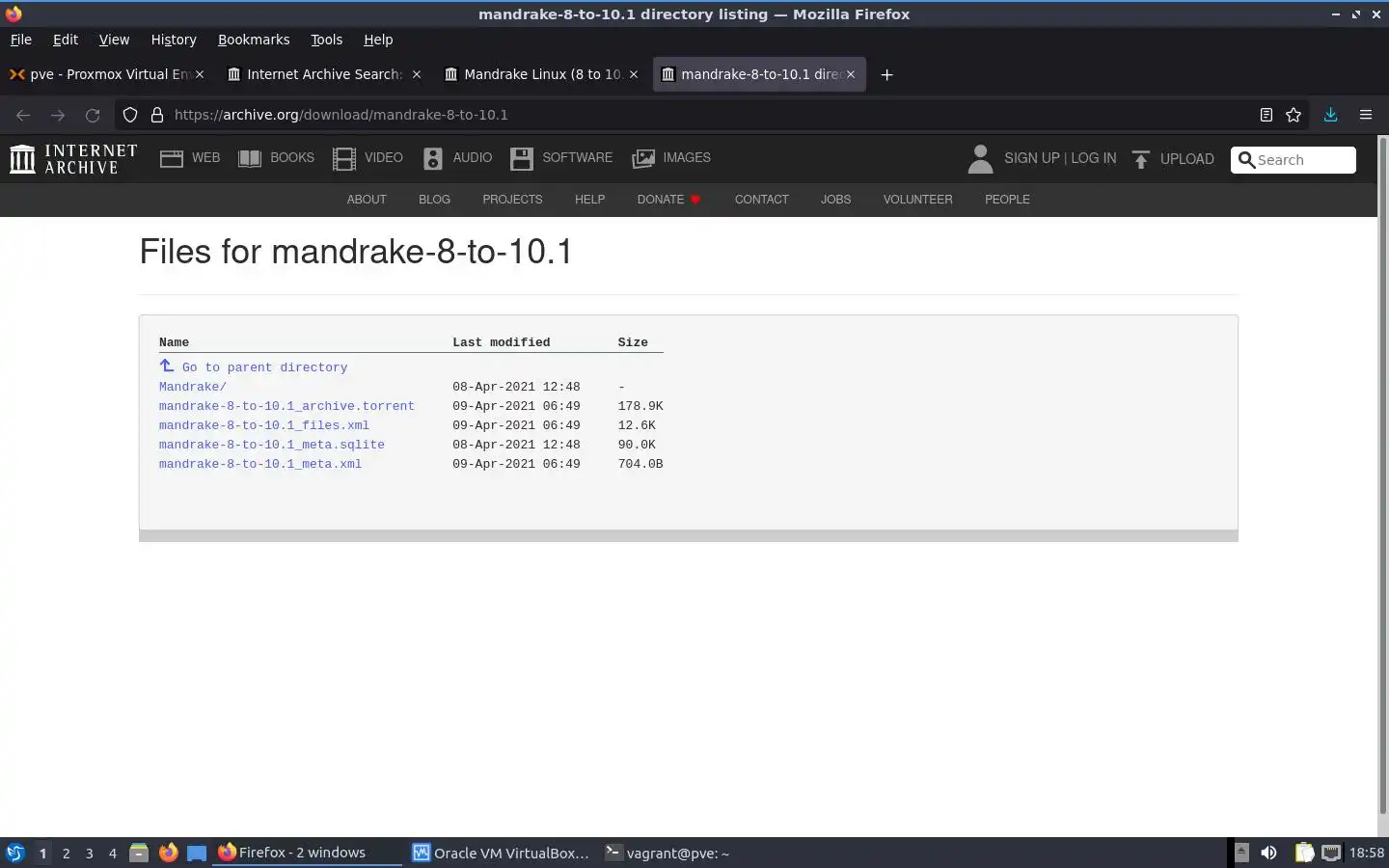Open the VOLUNTEER link

click(x=917, y=200)
